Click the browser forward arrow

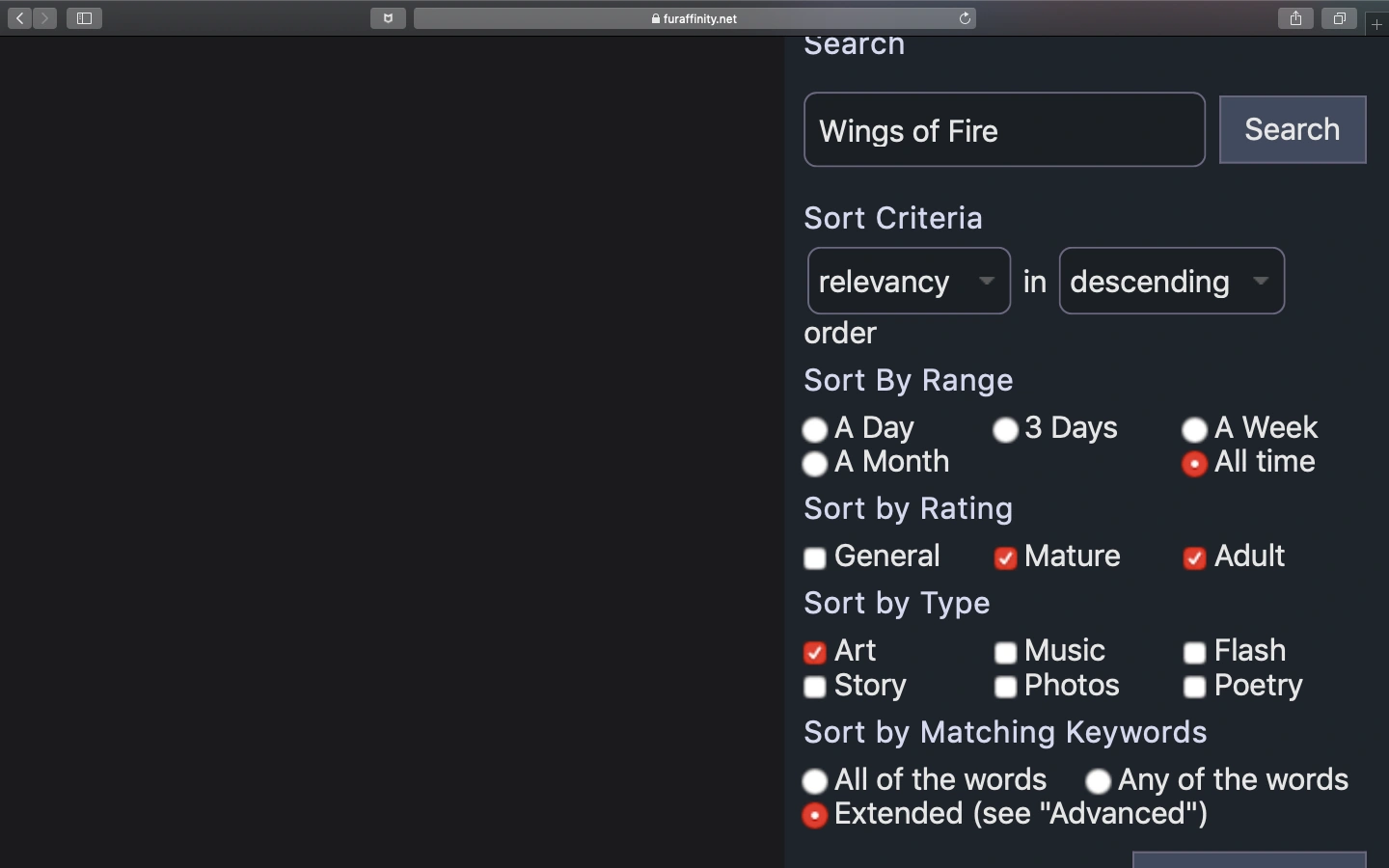45,18
